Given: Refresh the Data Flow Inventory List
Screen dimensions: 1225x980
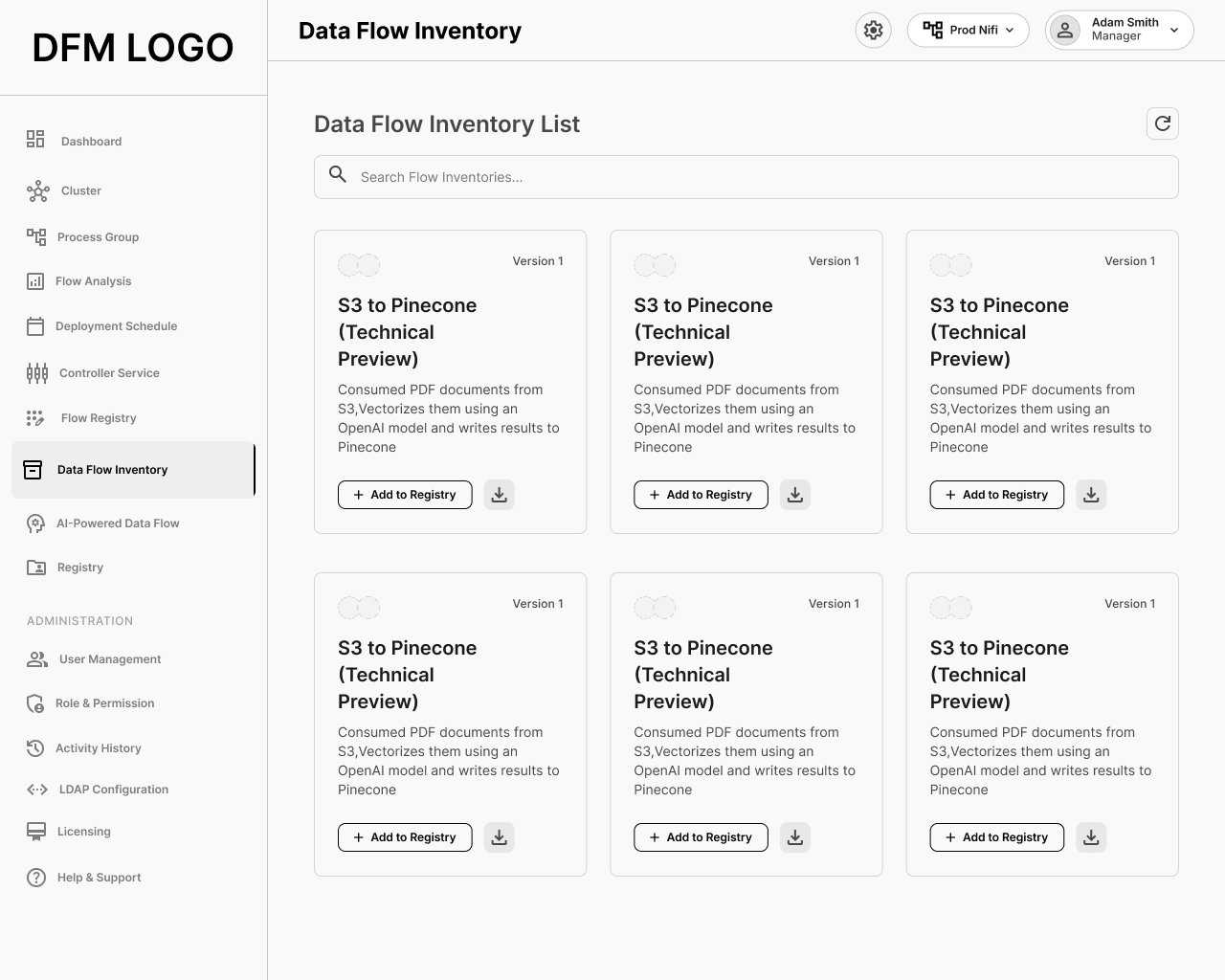Looking at the screenshot, I should [1163, 123].
